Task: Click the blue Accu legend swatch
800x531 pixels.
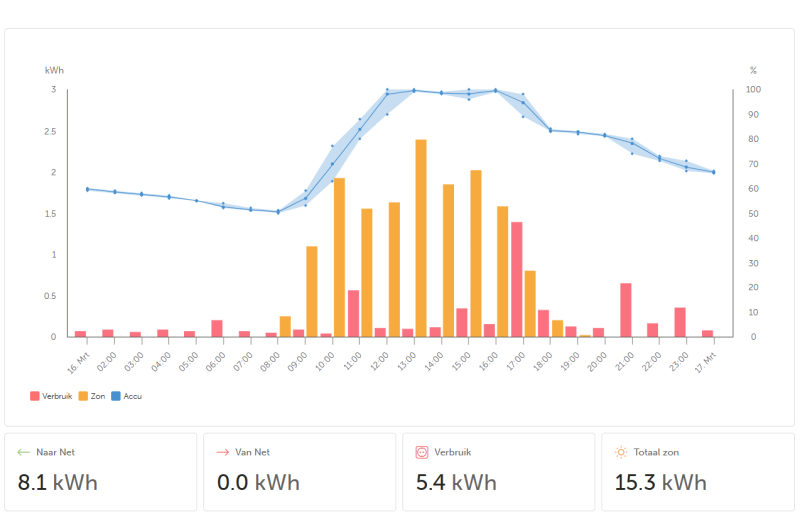Action: click(116, 396)
